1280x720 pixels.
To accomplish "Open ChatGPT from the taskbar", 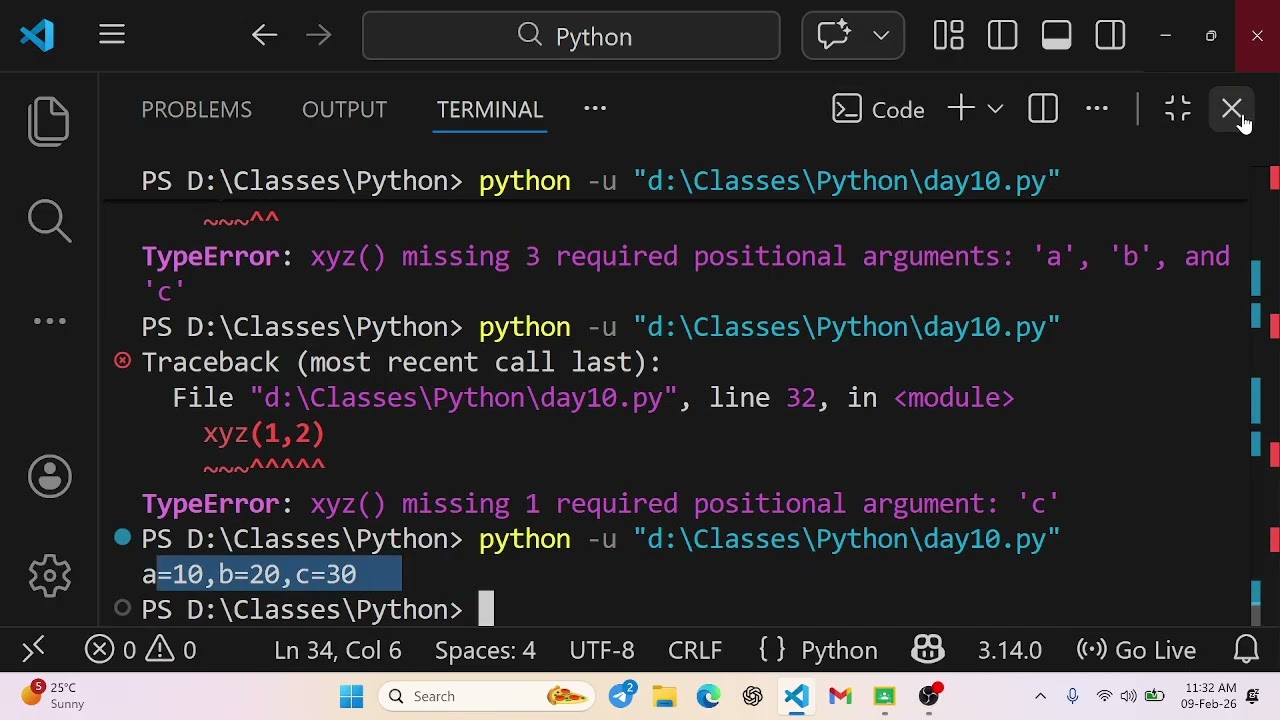I will click(752, 696).
